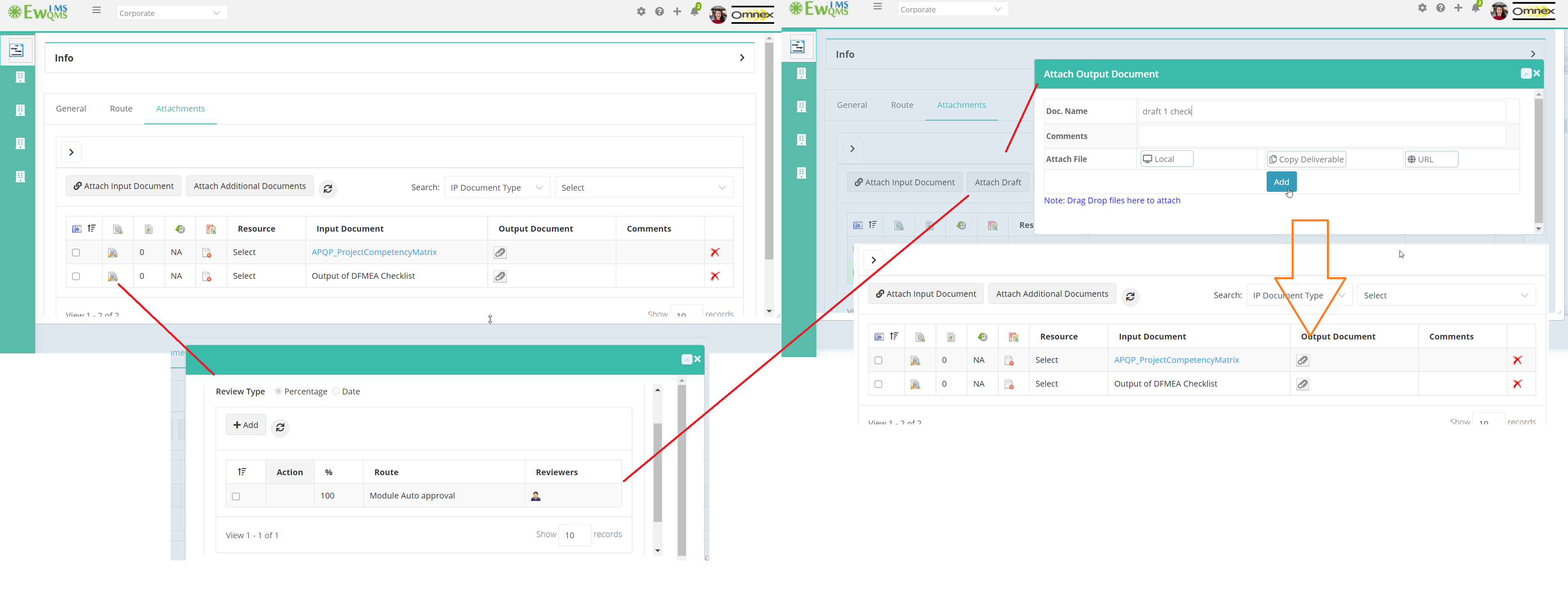Click the copy documents header icon in lower-right panel table

click(1014, 337)
